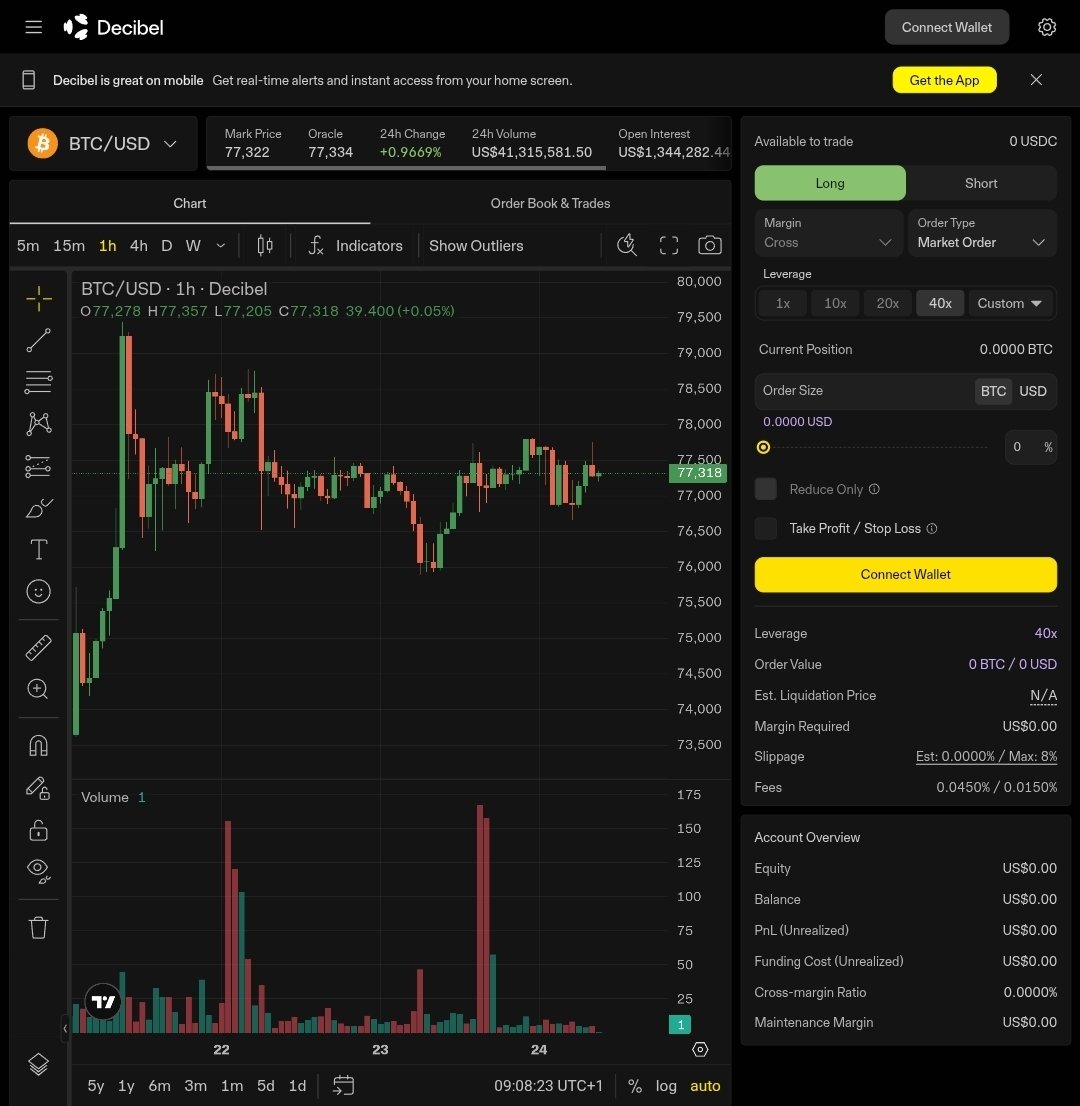Click the TradingView logo on chart
1080x1106 pixels.
103,1002
